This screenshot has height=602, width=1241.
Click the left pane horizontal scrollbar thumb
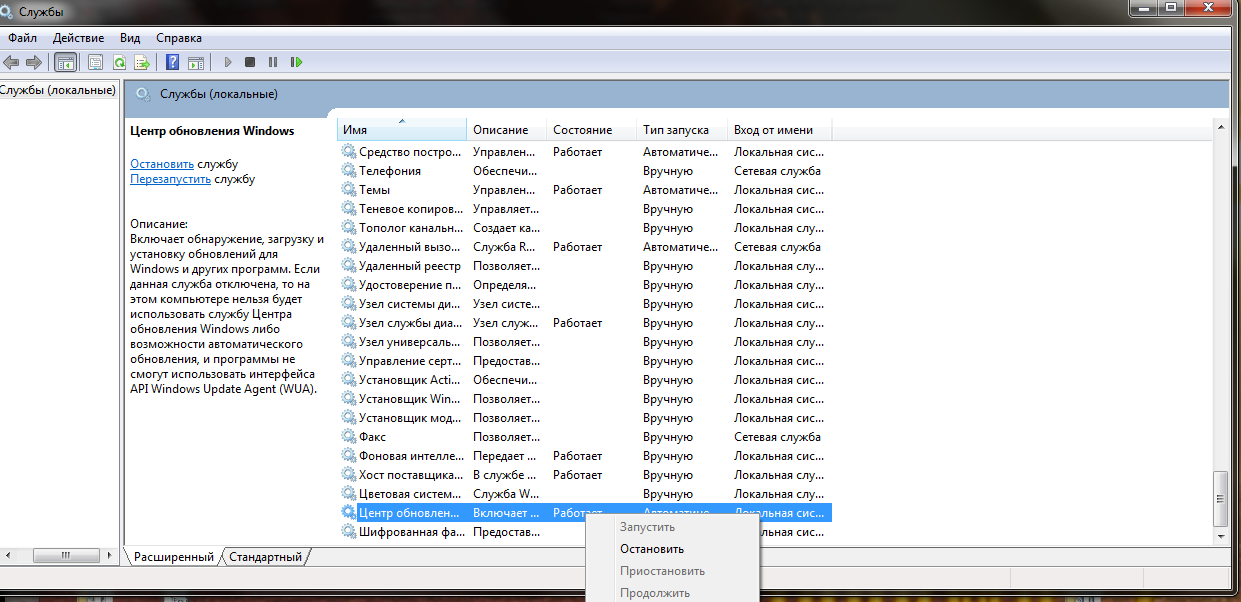[66, 555]
